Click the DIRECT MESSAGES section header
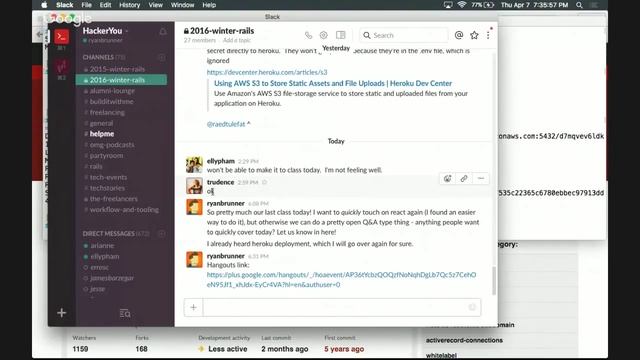This screenshot has height=360, width=640. point(116,233)
